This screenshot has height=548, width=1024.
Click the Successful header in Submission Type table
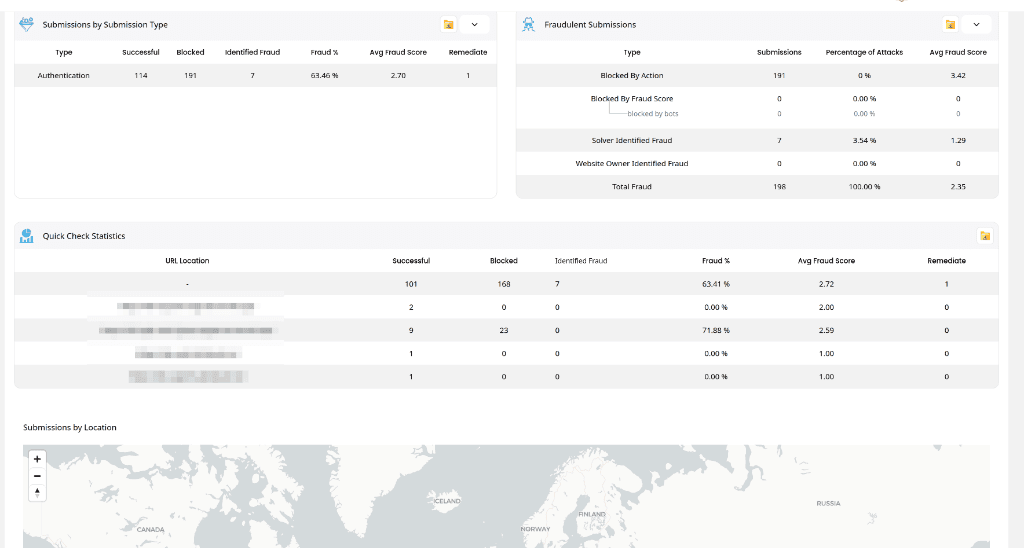pyautogui.click(x=140, y=52)
